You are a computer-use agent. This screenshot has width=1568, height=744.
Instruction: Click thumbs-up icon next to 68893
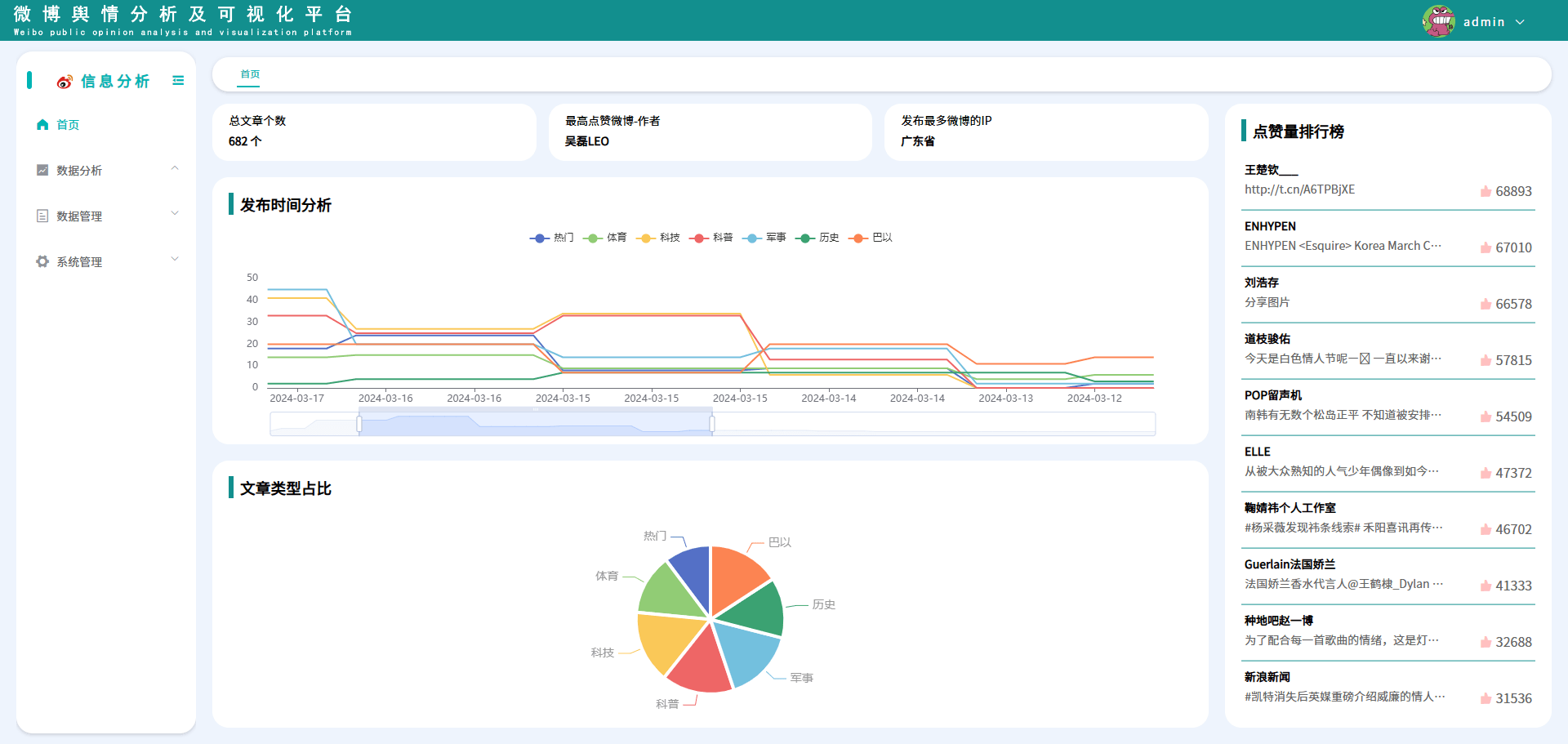(1486, 192)
